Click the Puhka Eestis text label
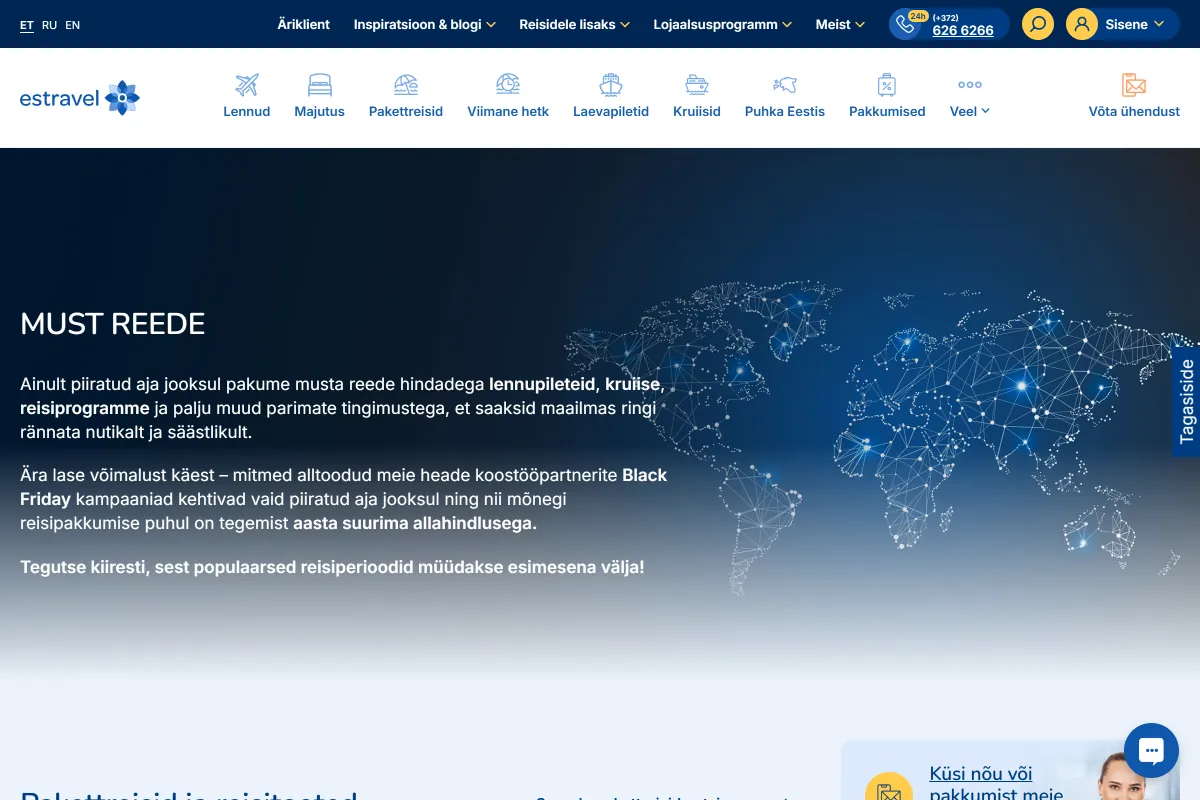 tap(785, 111)
